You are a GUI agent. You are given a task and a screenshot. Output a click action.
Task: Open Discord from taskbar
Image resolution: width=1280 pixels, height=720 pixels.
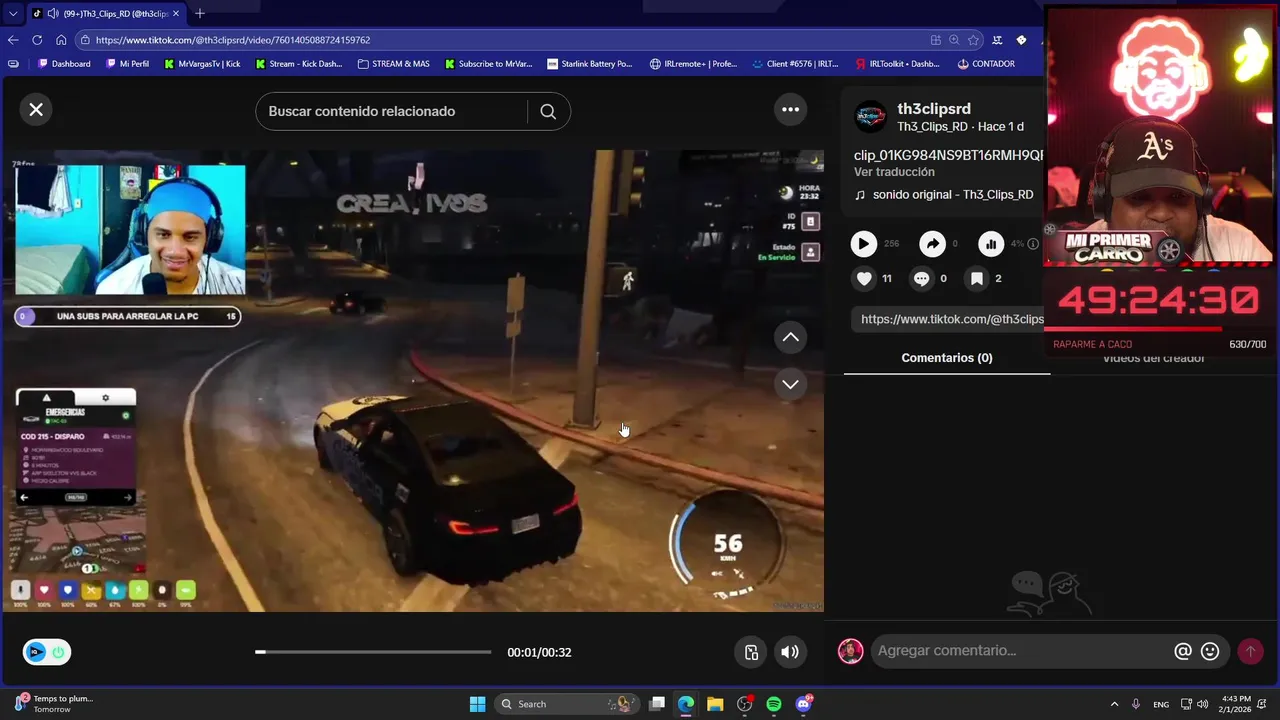pyautogui.click(x=803, y=704)
